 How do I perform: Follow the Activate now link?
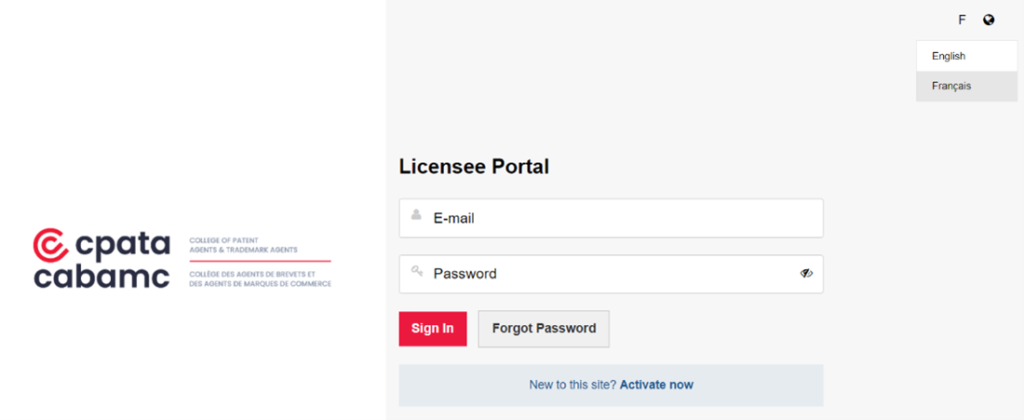click(656, 385)
